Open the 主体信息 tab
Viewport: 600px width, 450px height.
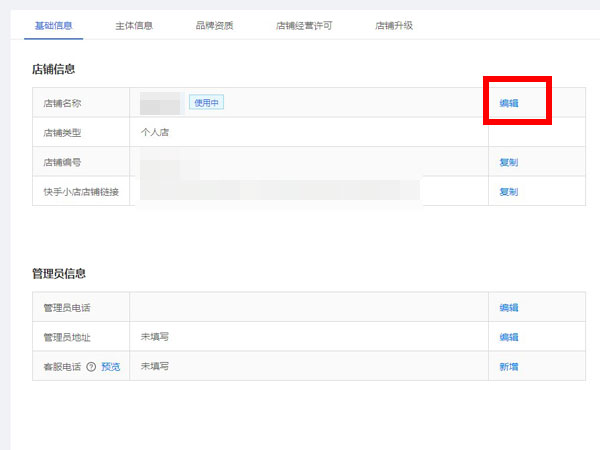tap(134, 25)
